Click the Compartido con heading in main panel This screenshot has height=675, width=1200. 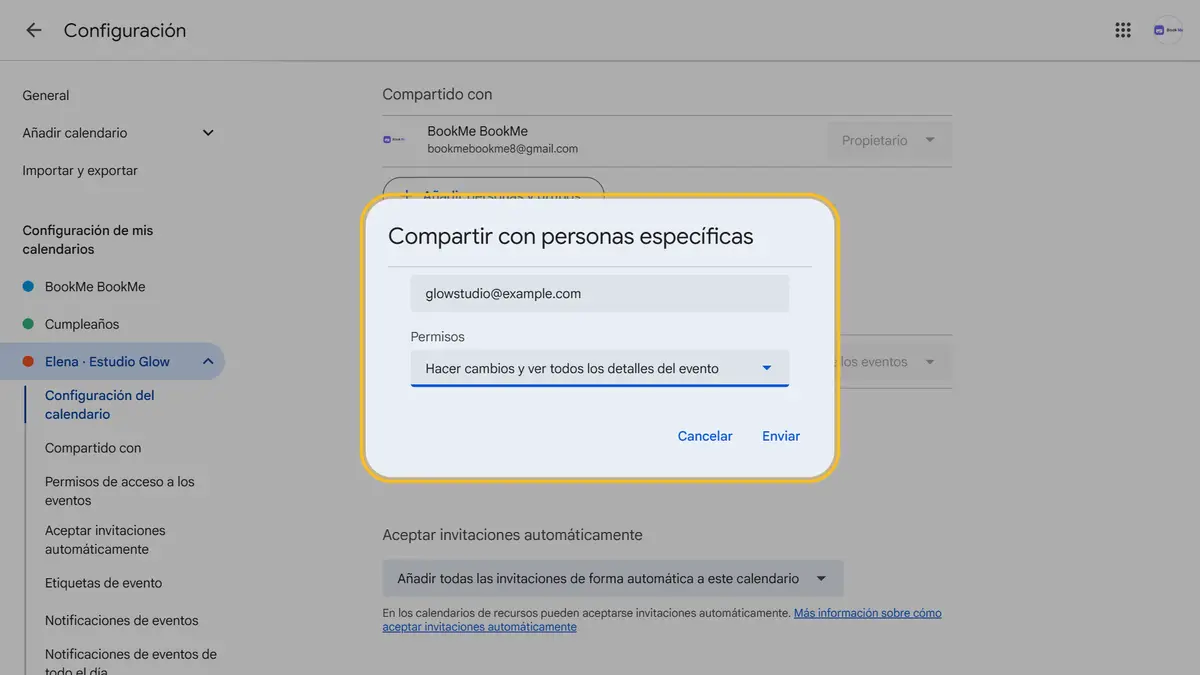pos(437,94)
